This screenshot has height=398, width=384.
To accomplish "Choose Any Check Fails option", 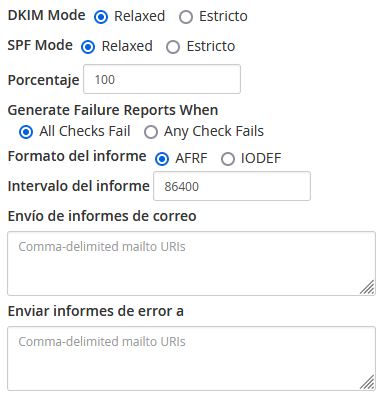I will [151, 132].
